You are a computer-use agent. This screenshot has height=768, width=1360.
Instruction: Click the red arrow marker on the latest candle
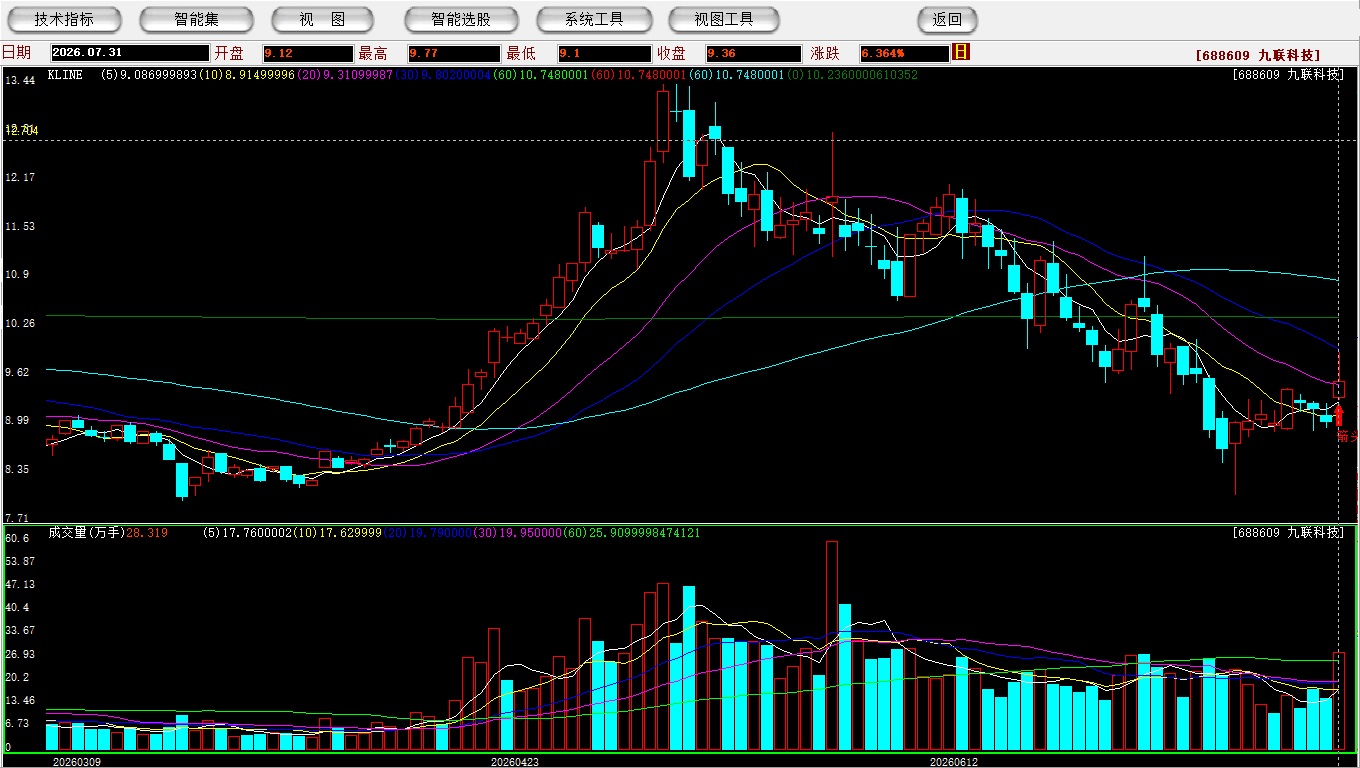1339,415
